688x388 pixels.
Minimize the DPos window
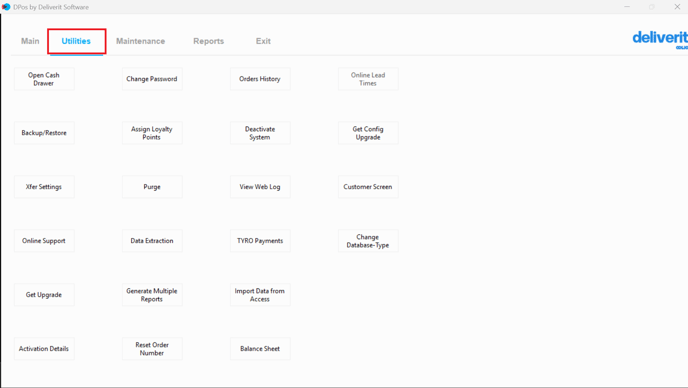(x=627, y=7)
